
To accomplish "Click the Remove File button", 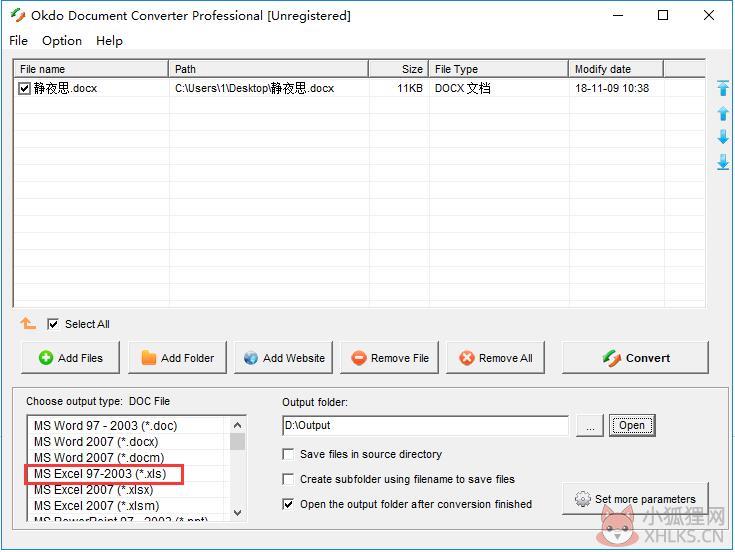I will coord(390,358).
